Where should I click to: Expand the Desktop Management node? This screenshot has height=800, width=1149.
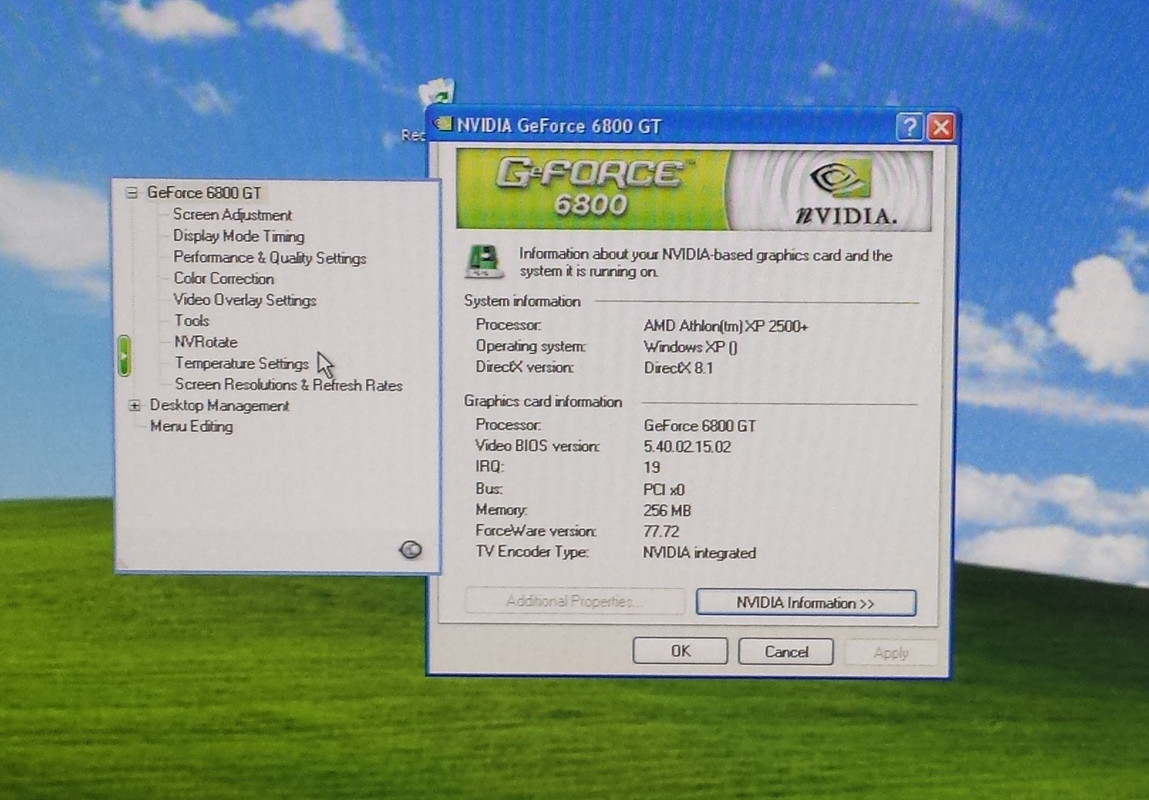point(135,405)
